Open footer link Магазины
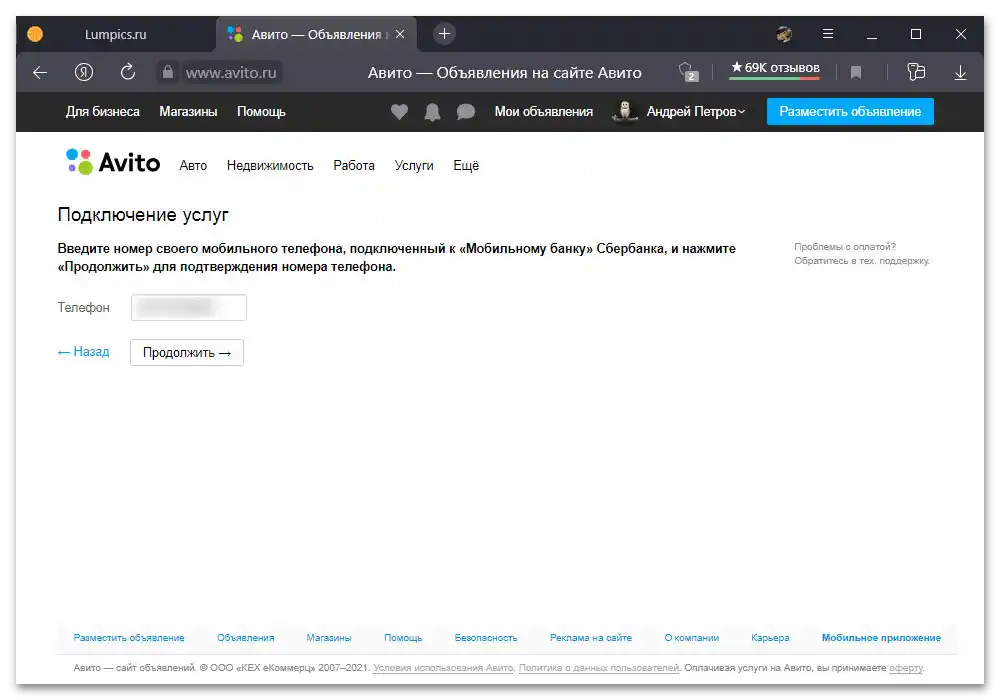Screen dimensions: 1000x700 329,638
